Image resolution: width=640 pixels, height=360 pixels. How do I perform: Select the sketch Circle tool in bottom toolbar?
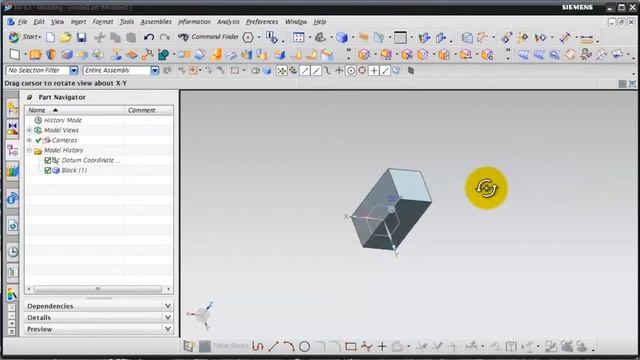pos(304,347)
